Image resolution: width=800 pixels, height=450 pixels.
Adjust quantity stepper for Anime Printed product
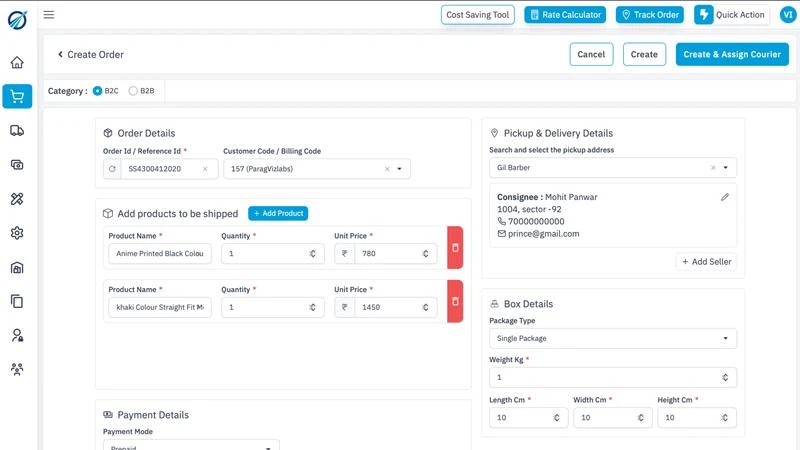tap(313, 254)
